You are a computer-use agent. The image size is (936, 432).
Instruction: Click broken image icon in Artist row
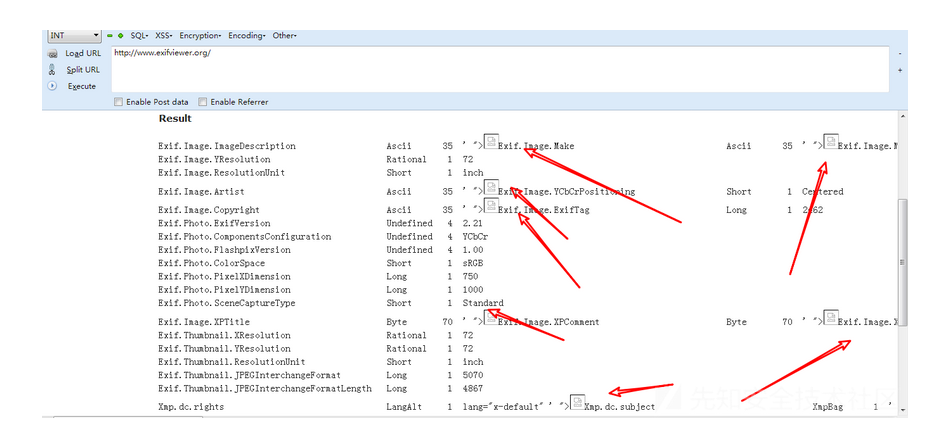click(x=491, y=187)
